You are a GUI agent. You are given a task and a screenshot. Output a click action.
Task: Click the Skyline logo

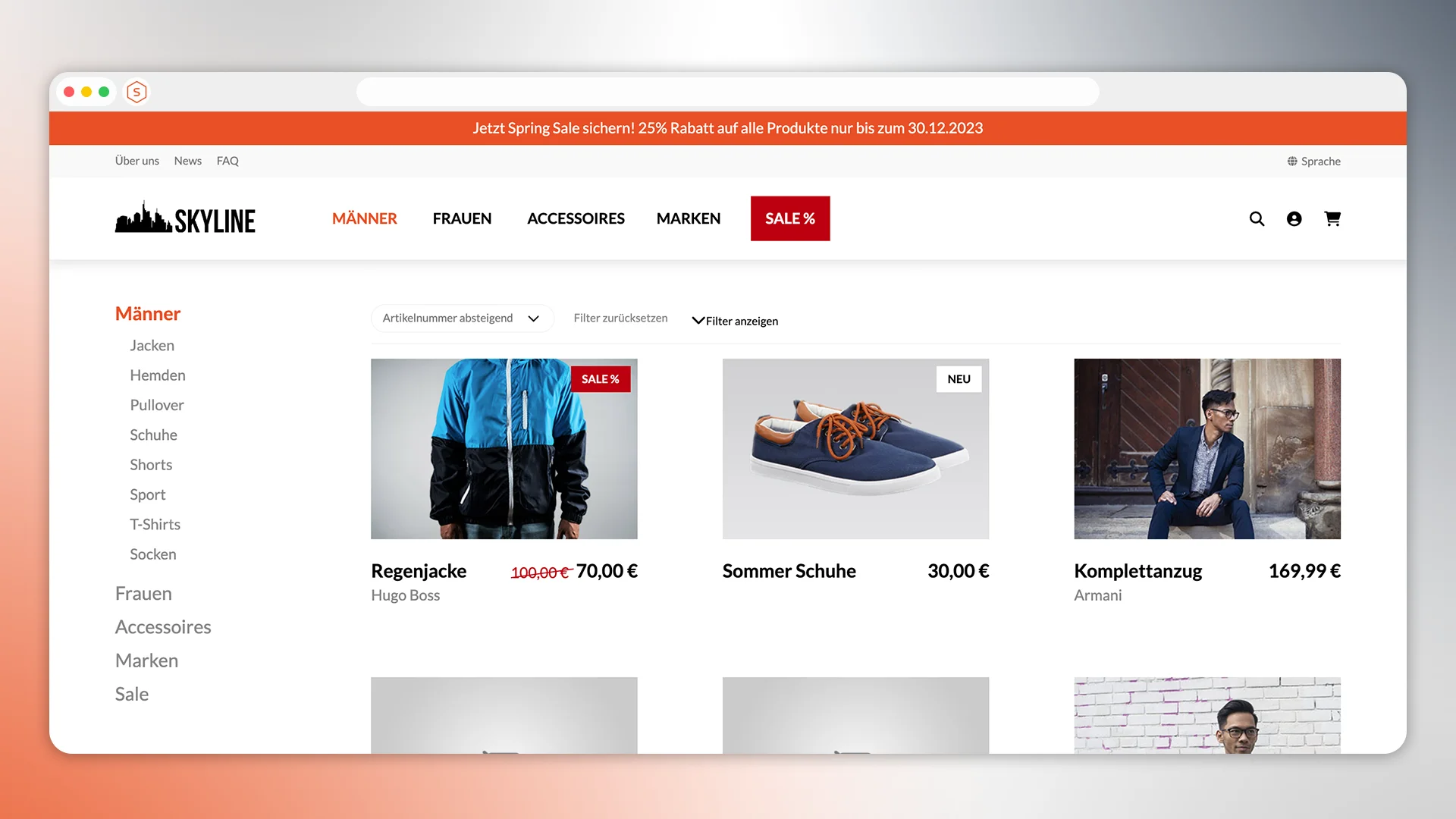pyautogui.click(x=185, y=218)
